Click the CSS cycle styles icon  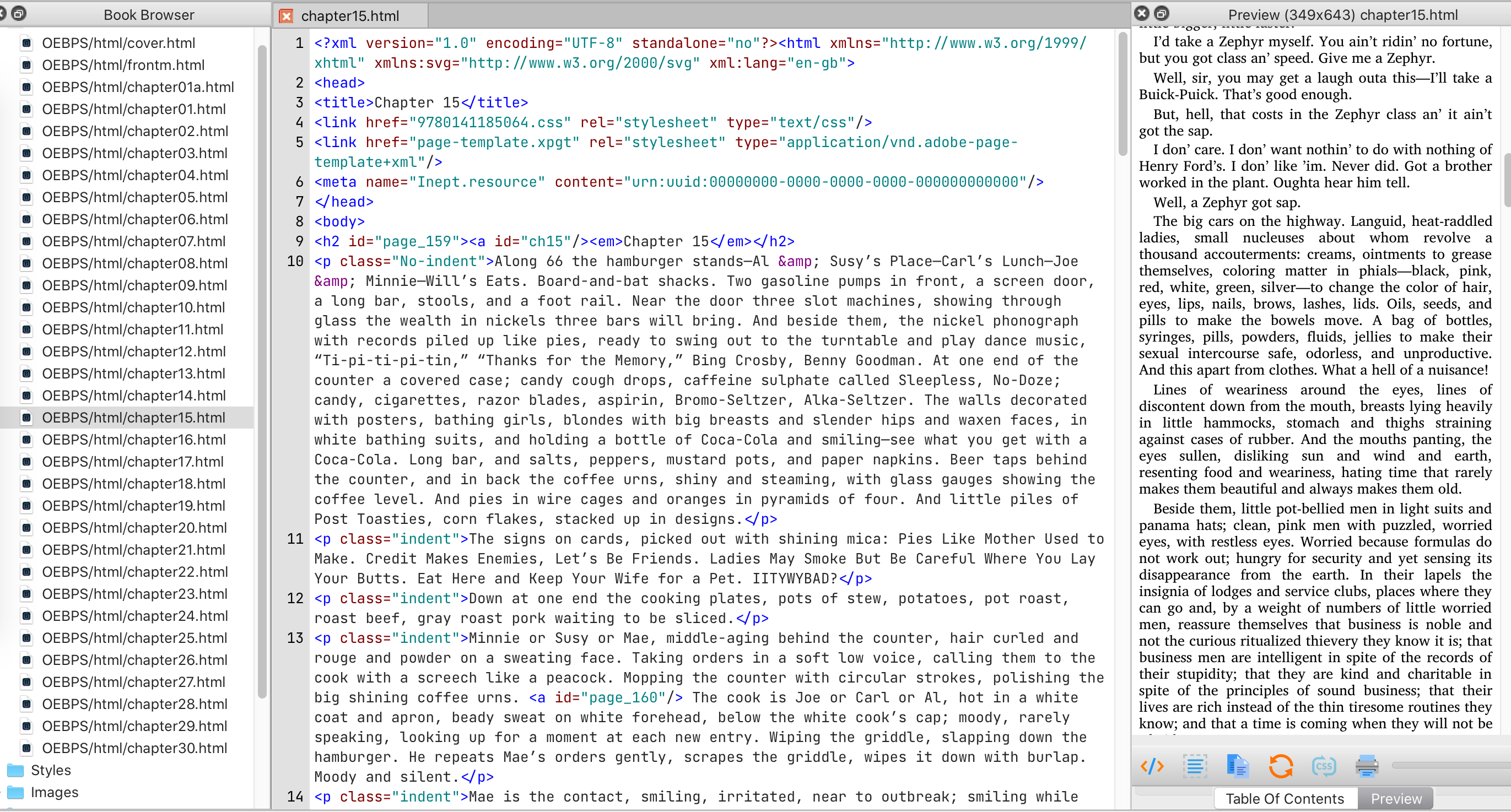click(1324, 766)
